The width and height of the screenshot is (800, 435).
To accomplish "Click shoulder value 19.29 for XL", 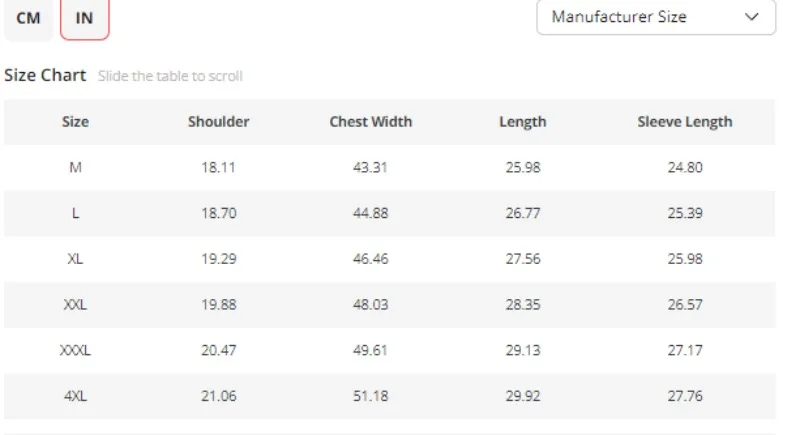I will point(219,259).
